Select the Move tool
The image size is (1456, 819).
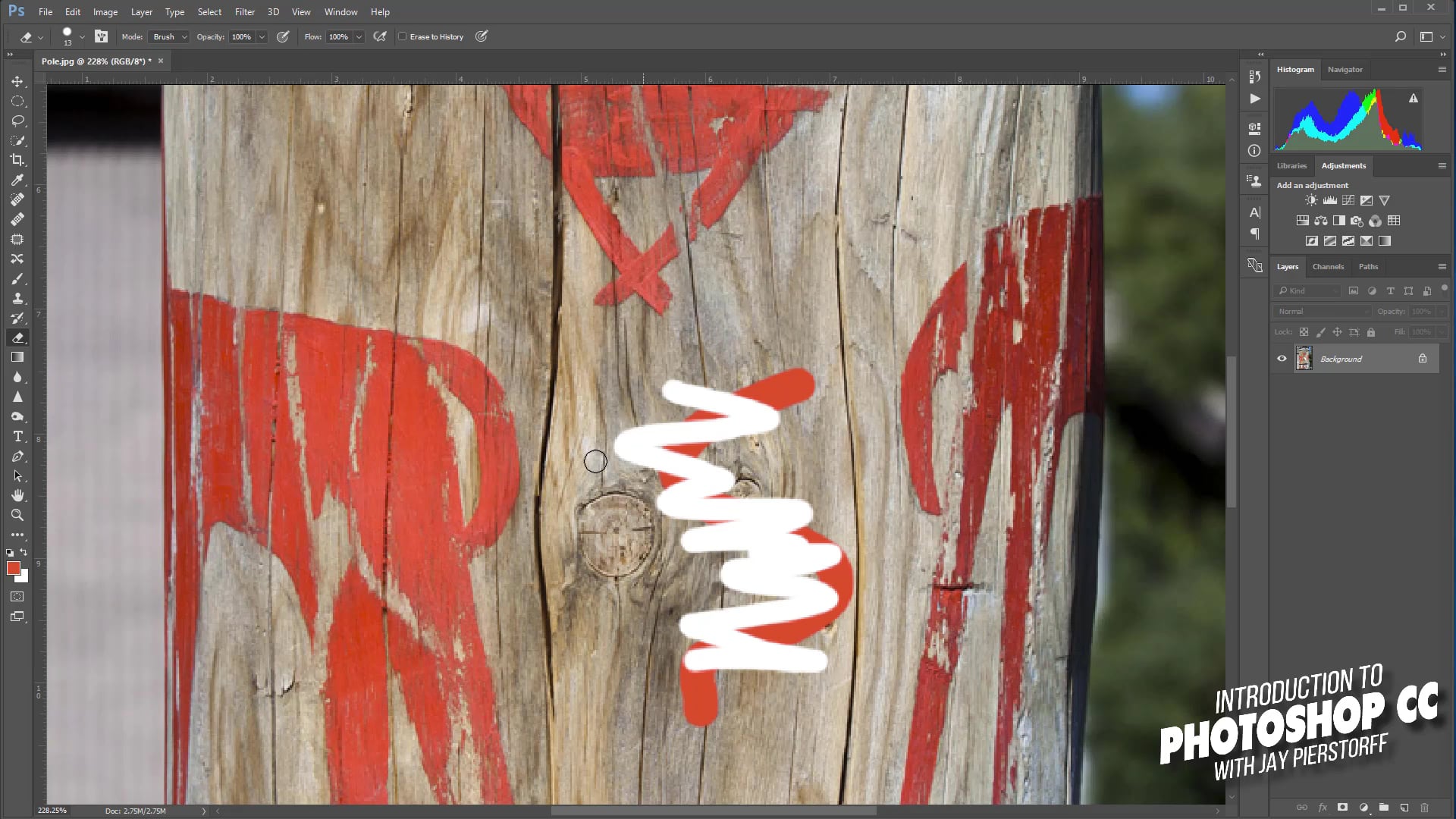tap(17, 81)
